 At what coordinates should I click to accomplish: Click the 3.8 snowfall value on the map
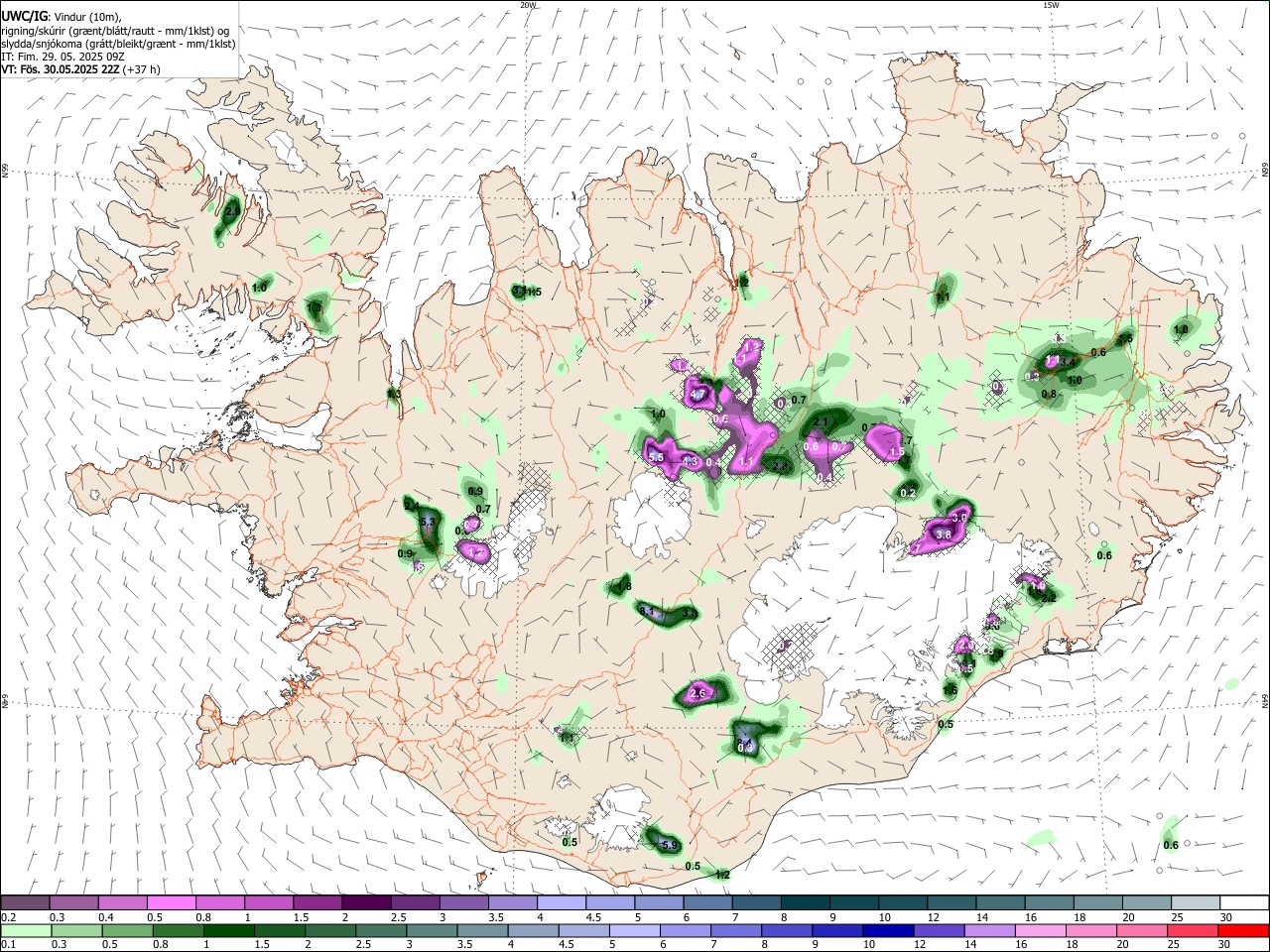coord(944,535)
